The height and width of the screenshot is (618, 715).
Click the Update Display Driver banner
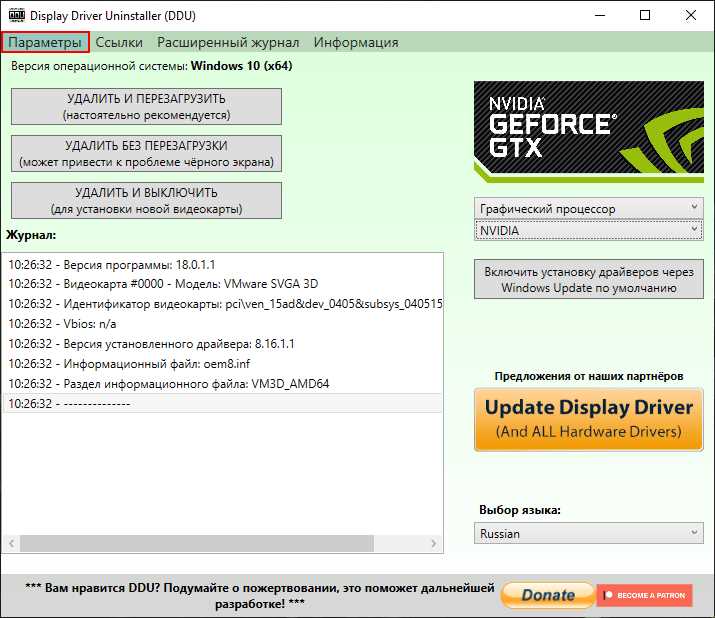pos(589,420)
